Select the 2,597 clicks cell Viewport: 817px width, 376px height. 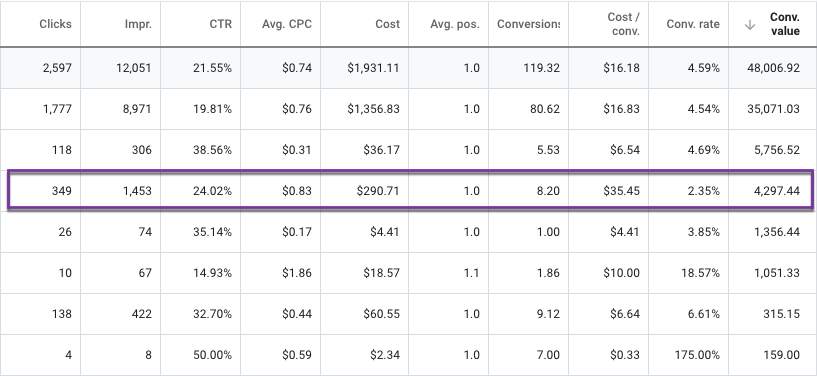pyautogui.click(x=57, y=68)
